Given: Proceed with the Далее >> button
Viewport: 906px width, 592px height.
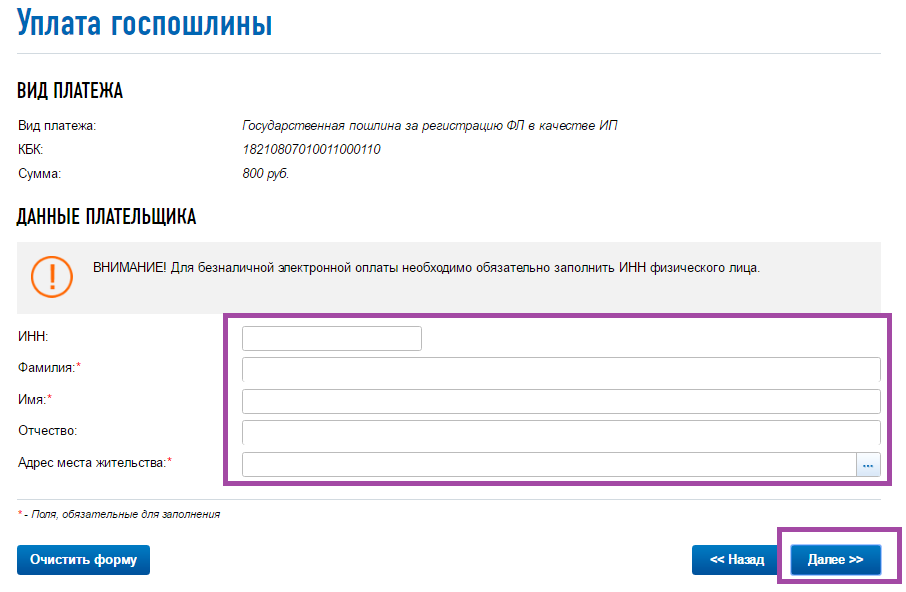Looking at the screenshot, I should click(x=836, y=560).
